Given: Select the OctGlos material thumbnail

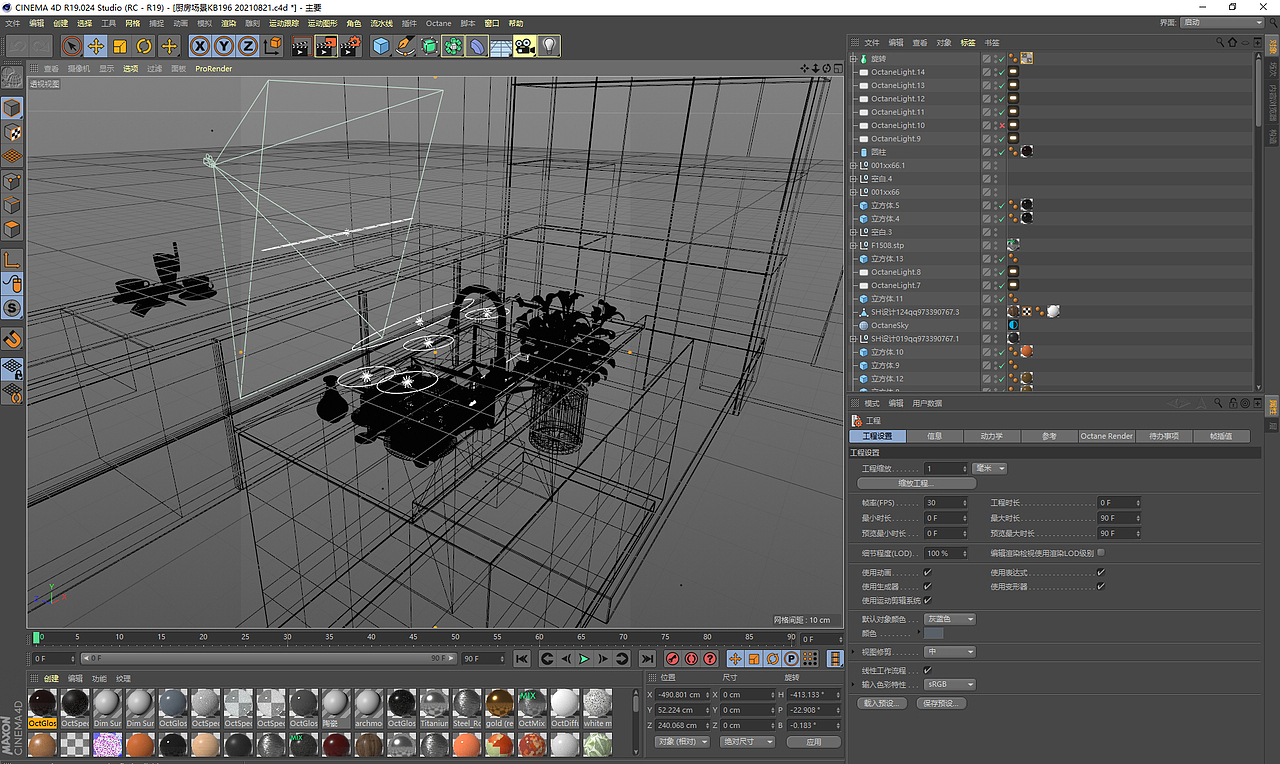Looking at the screenshot, I should coord(42,707).
